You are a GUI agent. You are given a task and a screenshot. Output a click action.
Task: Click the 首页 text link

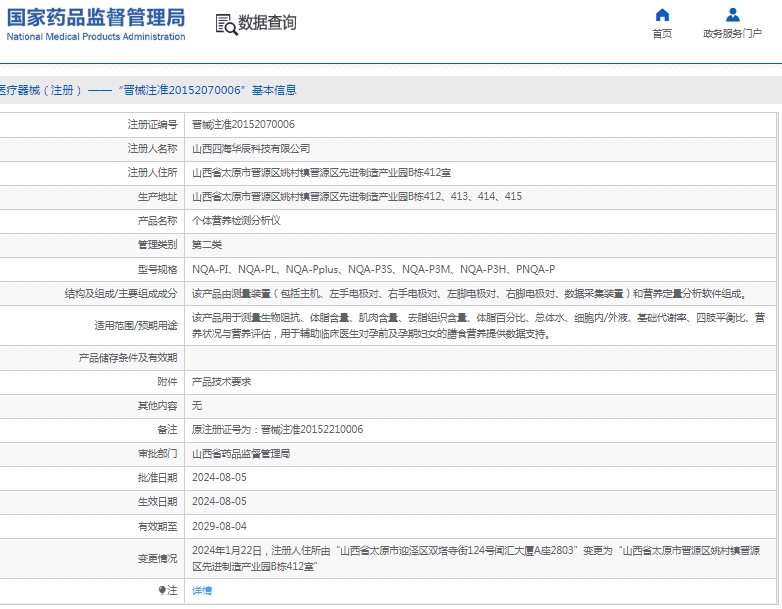(662, 33)
